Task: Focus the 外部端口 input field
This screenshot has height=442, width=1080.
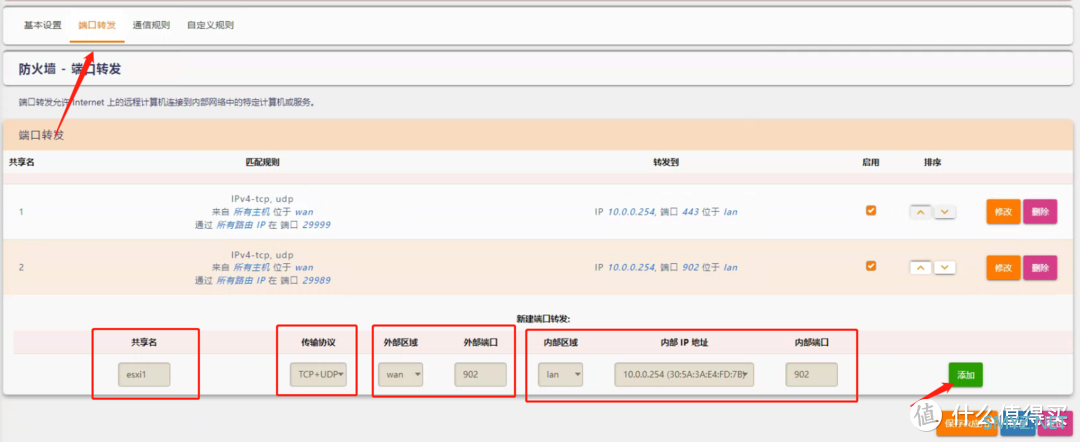Action: (480, 375)
